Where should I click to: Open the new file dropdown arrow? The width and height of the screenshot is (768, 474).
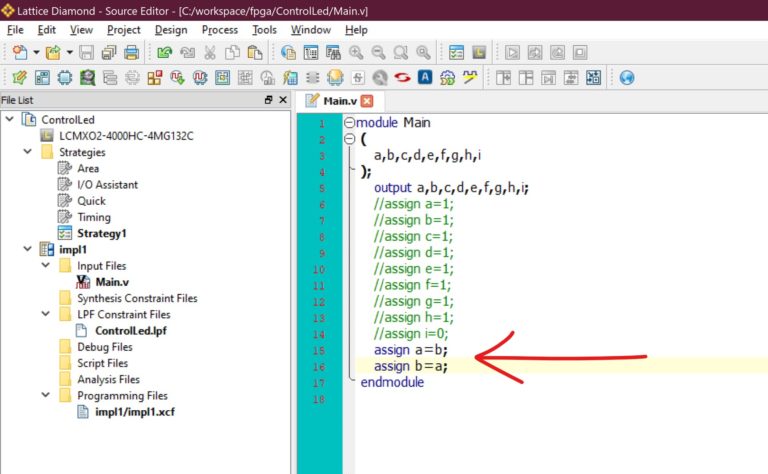pos(36,52)
